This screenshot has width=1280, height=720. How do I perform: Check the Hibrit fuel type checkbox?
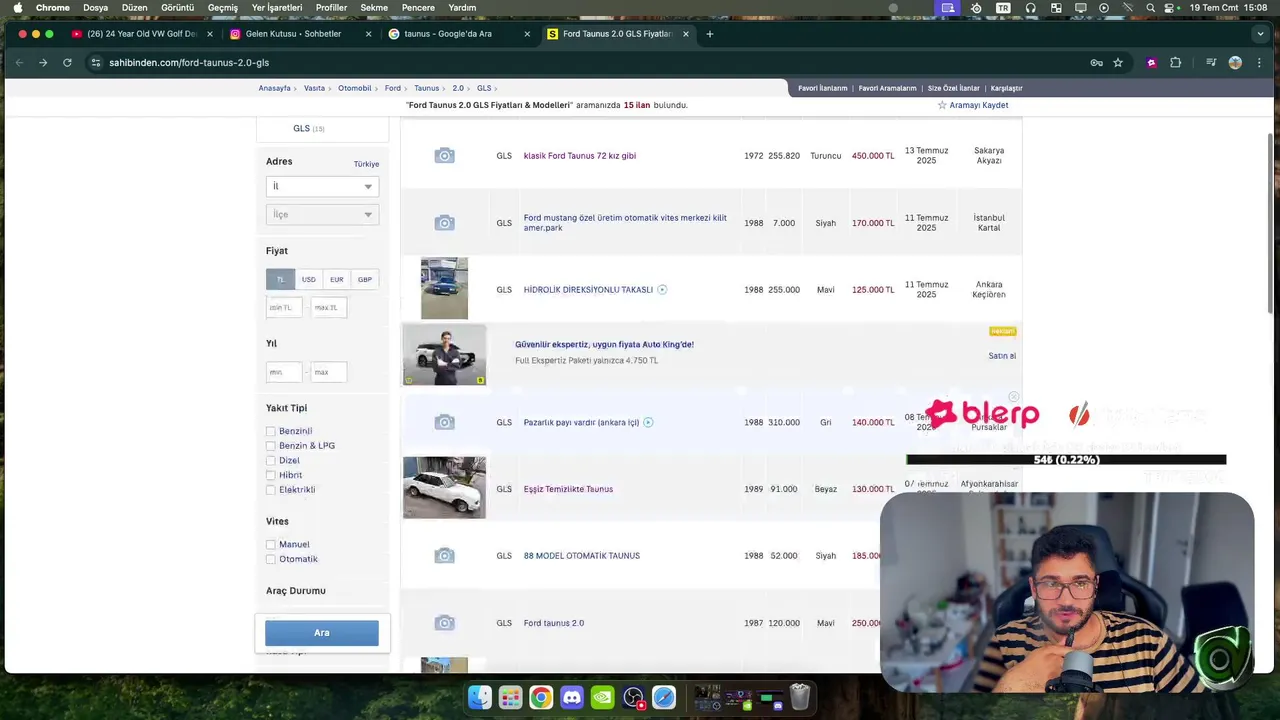tap(271, 475)
